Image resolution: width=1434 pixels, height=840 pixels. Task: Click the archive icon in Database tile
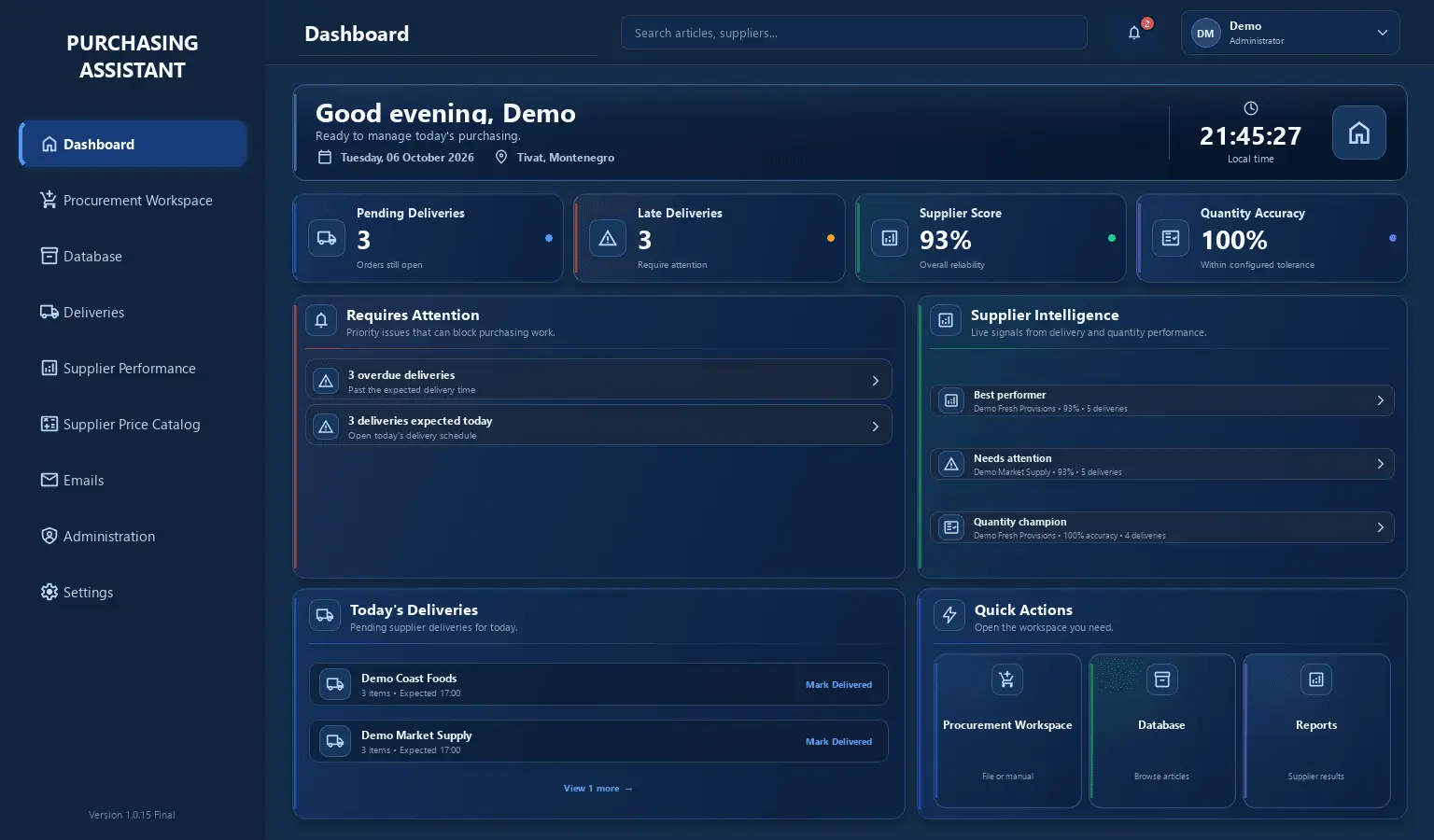(x=1162, y=679)
